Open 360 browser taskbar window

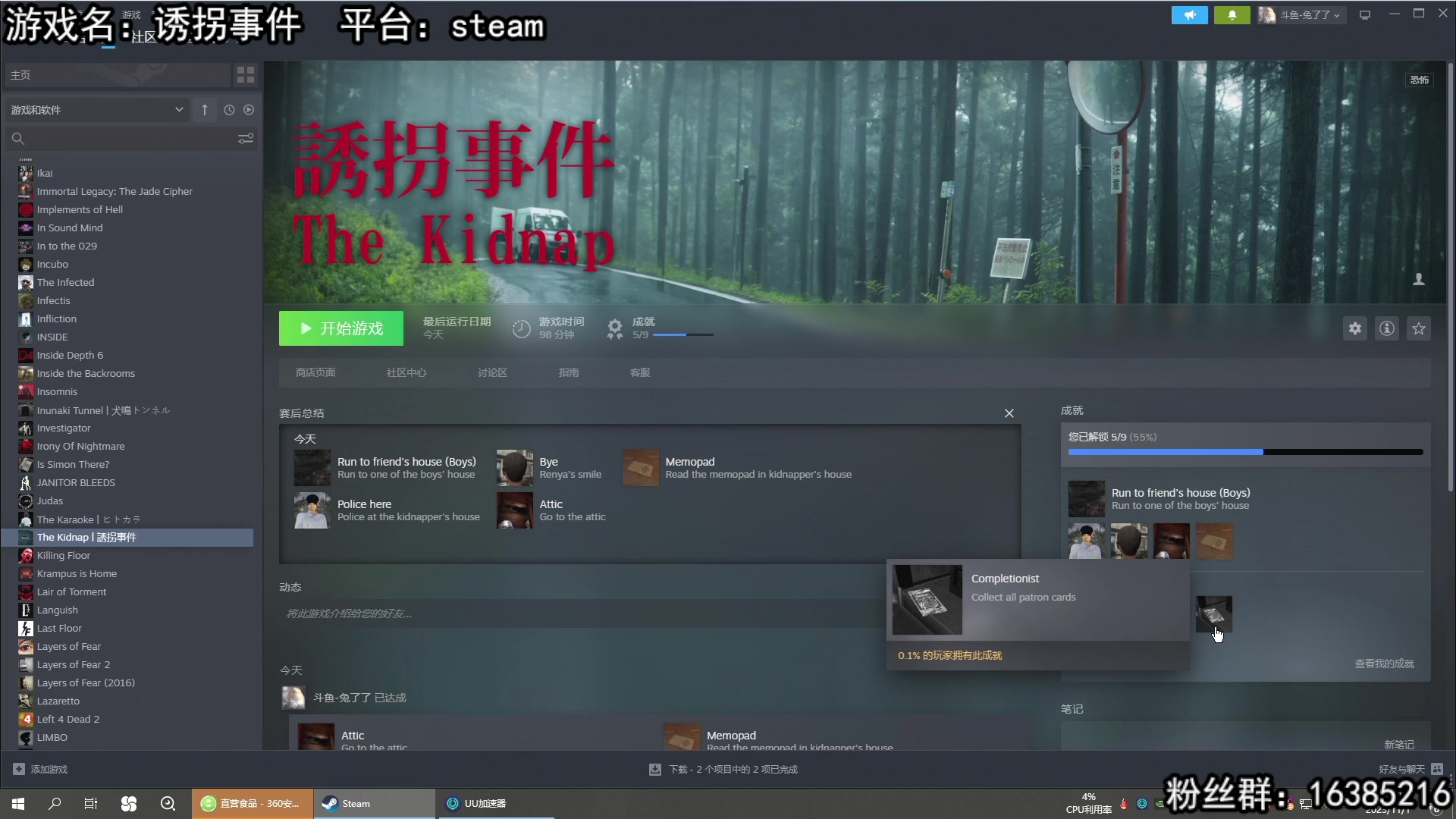tap(253, 804)
